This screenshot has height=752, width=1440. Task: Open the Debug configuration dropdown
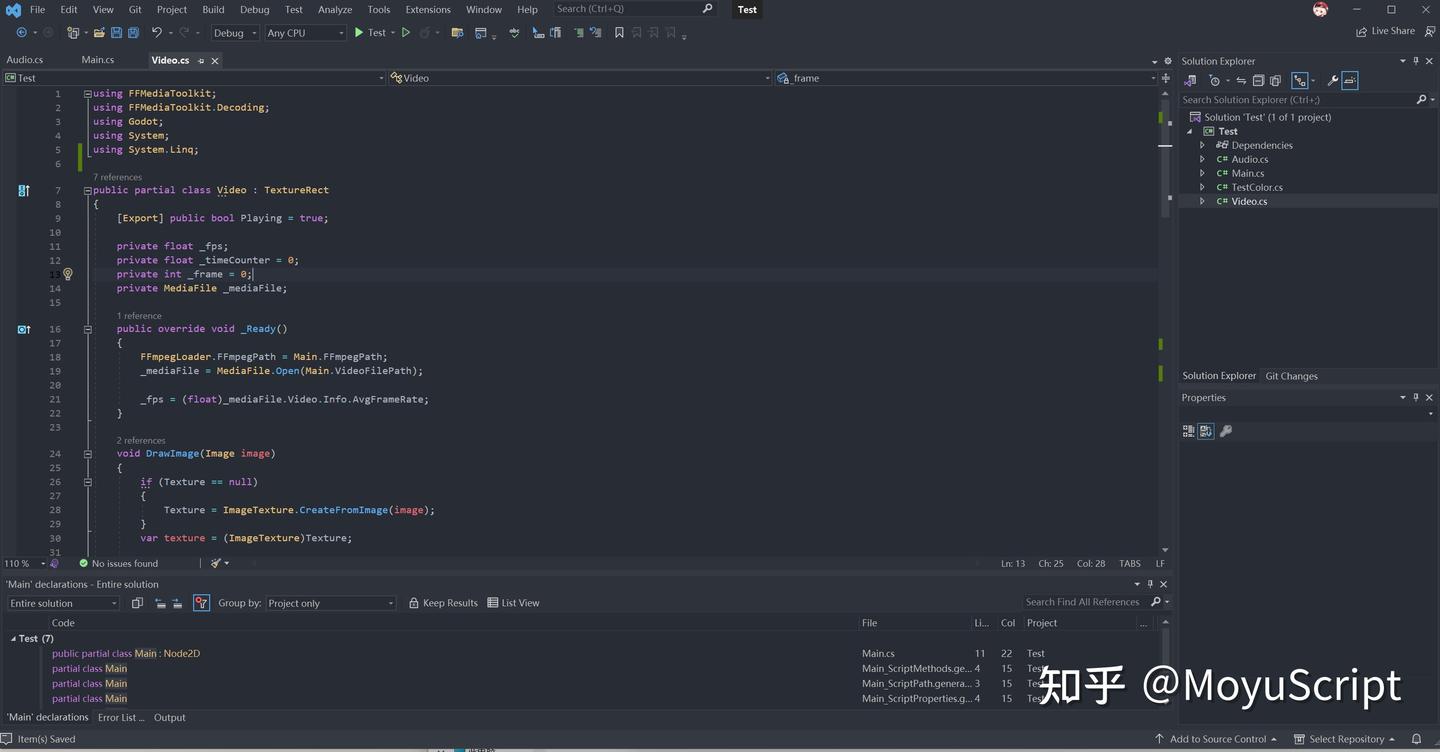pos(234,33)
